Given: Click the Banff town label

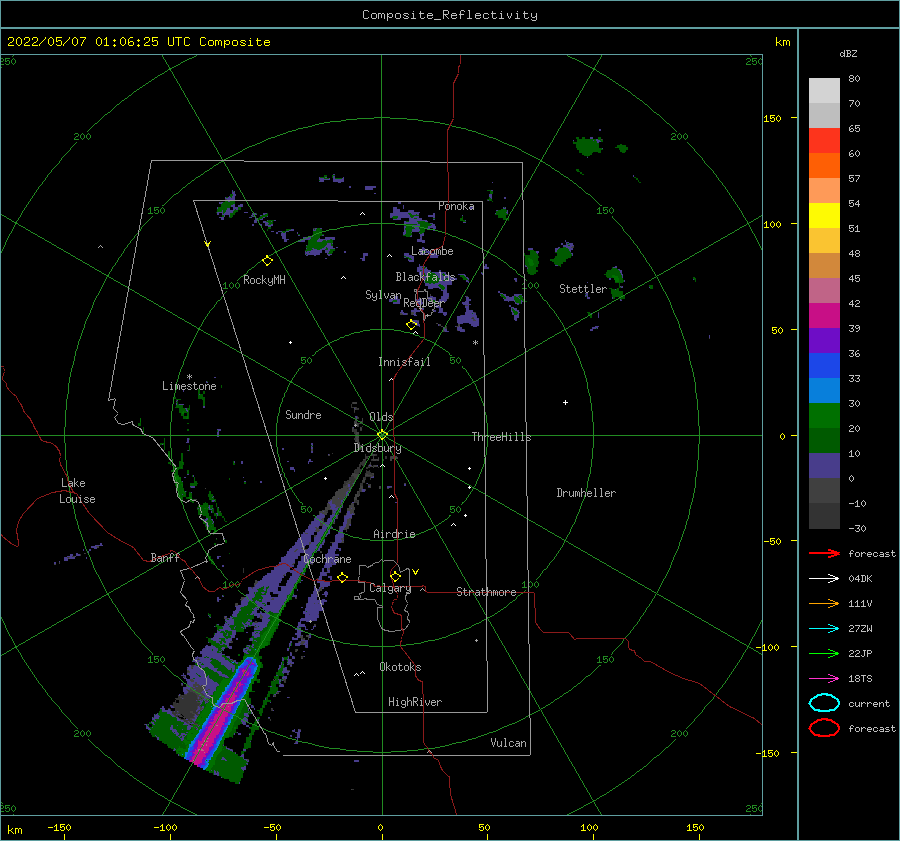Looking at the screenshot, I should coord(165,557).
